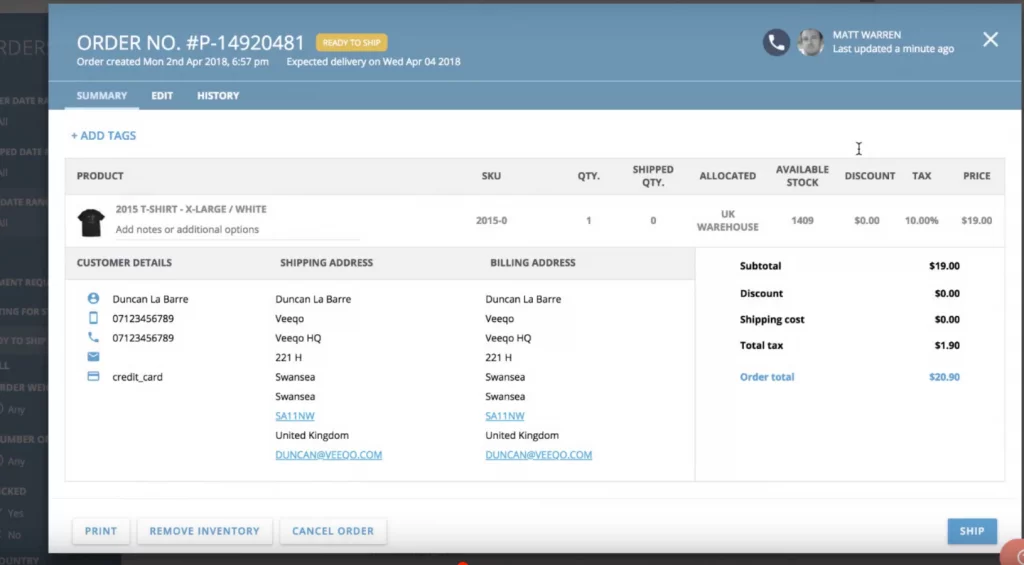Click the credit card payment icon
The image size is (1024, 565).
coord(93,376)
